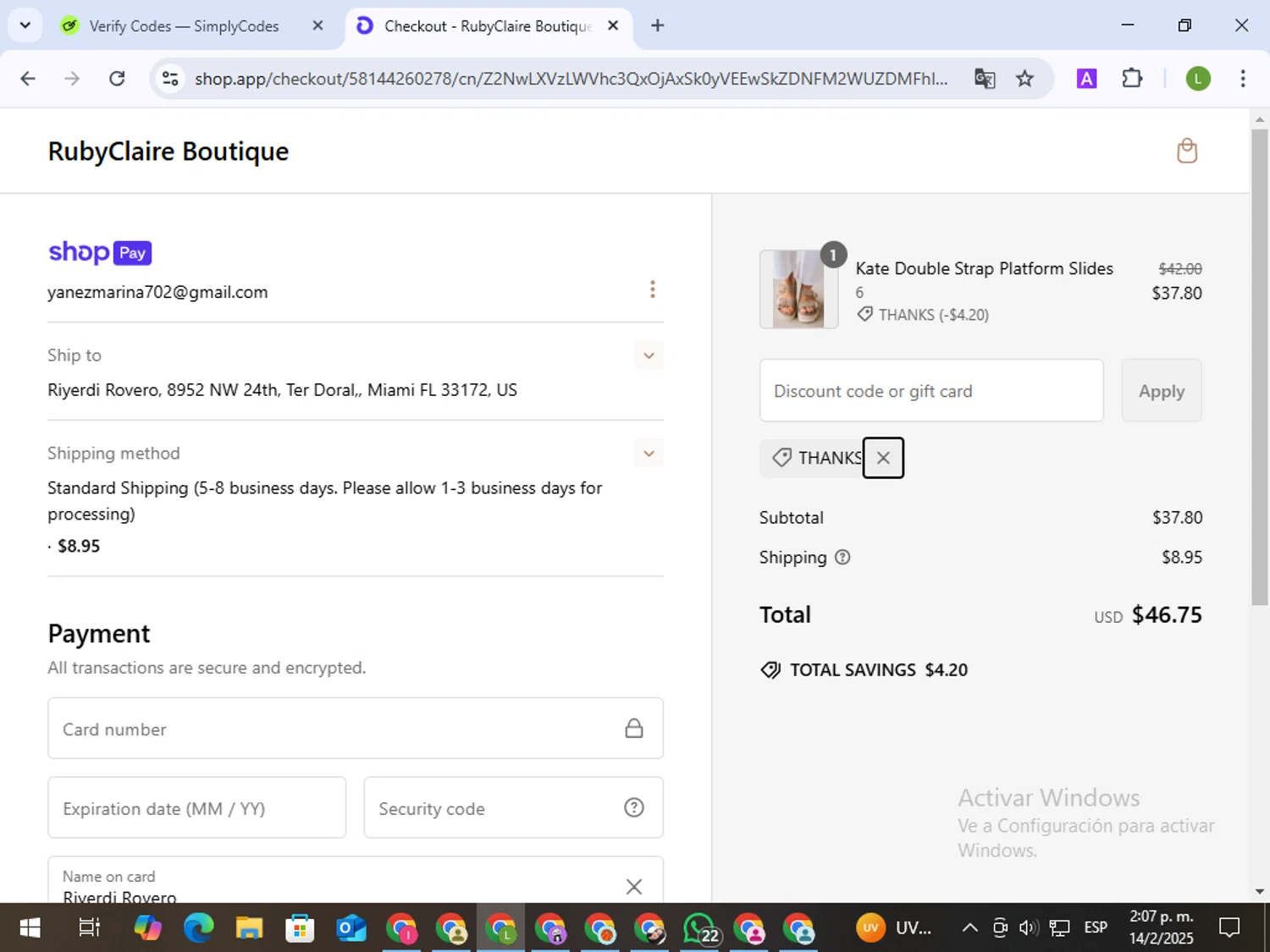
Task: Open the Chrome profile avatar L
Action: click(x=1197, y=79)
